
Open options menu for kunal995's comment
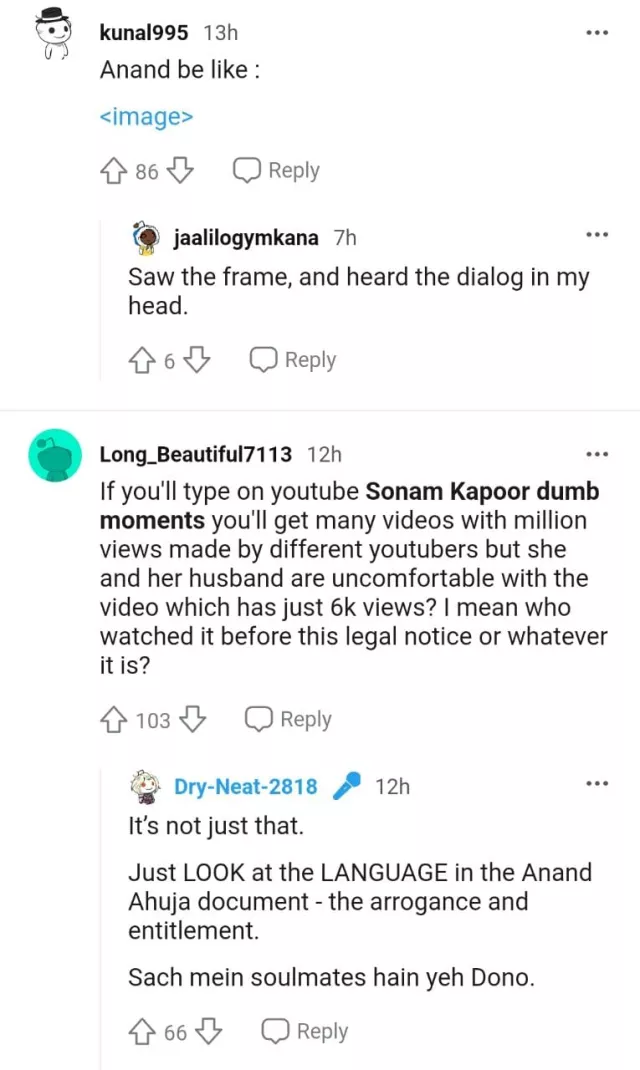pos(596,33)
